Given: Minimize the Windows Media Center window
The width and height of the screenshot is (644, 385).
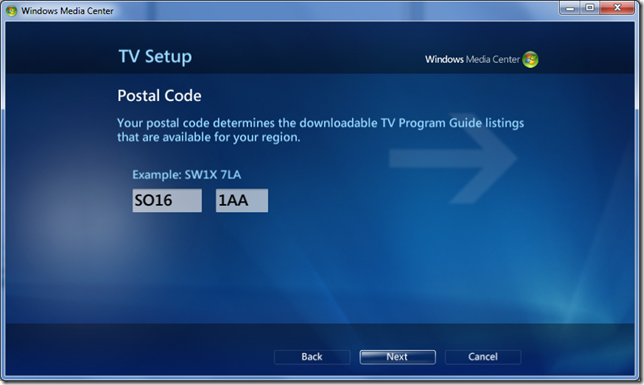Looking at the screenshot, I should point(570,8).
